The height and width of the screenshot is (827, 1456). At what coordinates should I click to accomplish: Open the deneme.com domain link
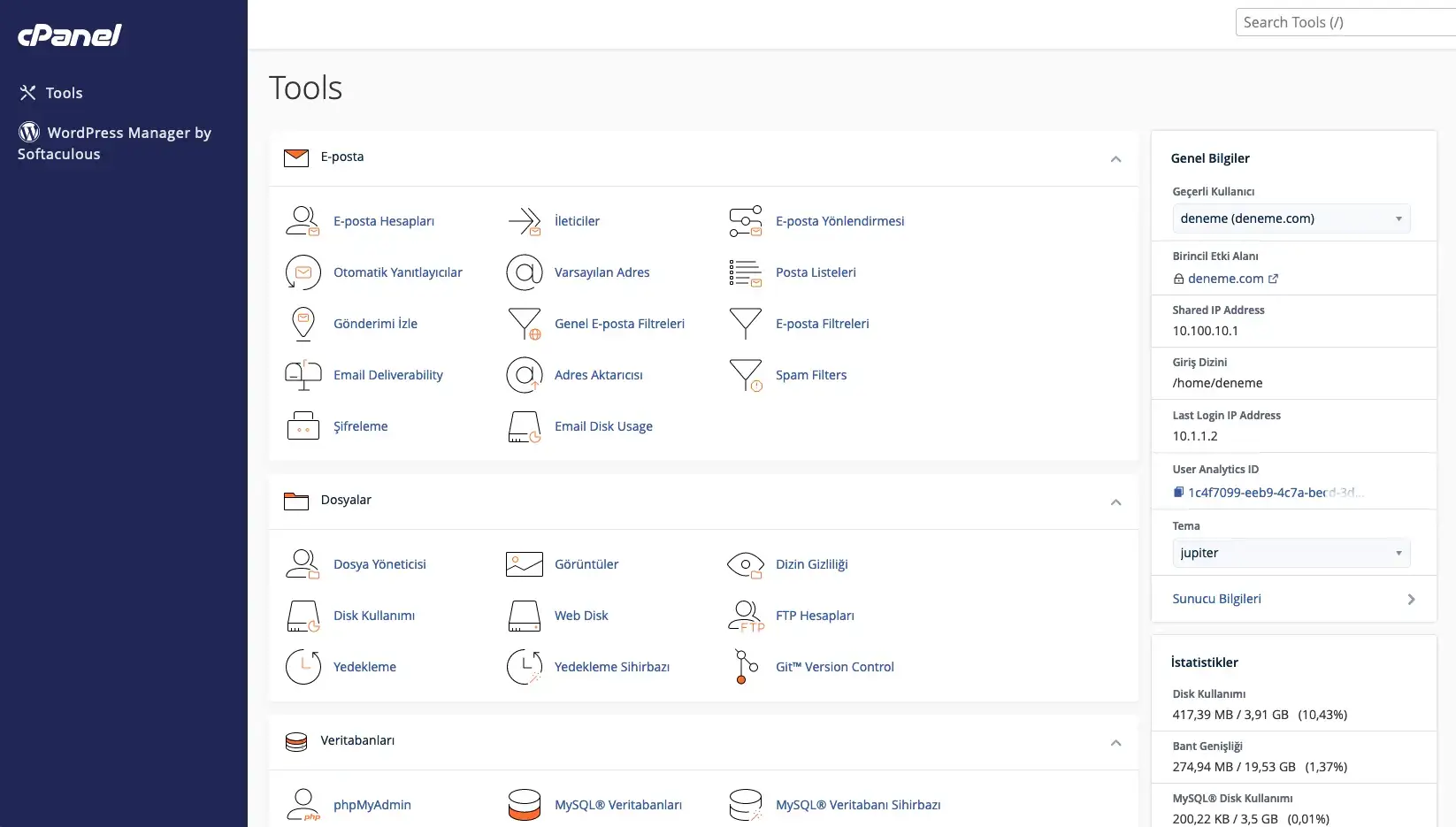point(1225,279)
